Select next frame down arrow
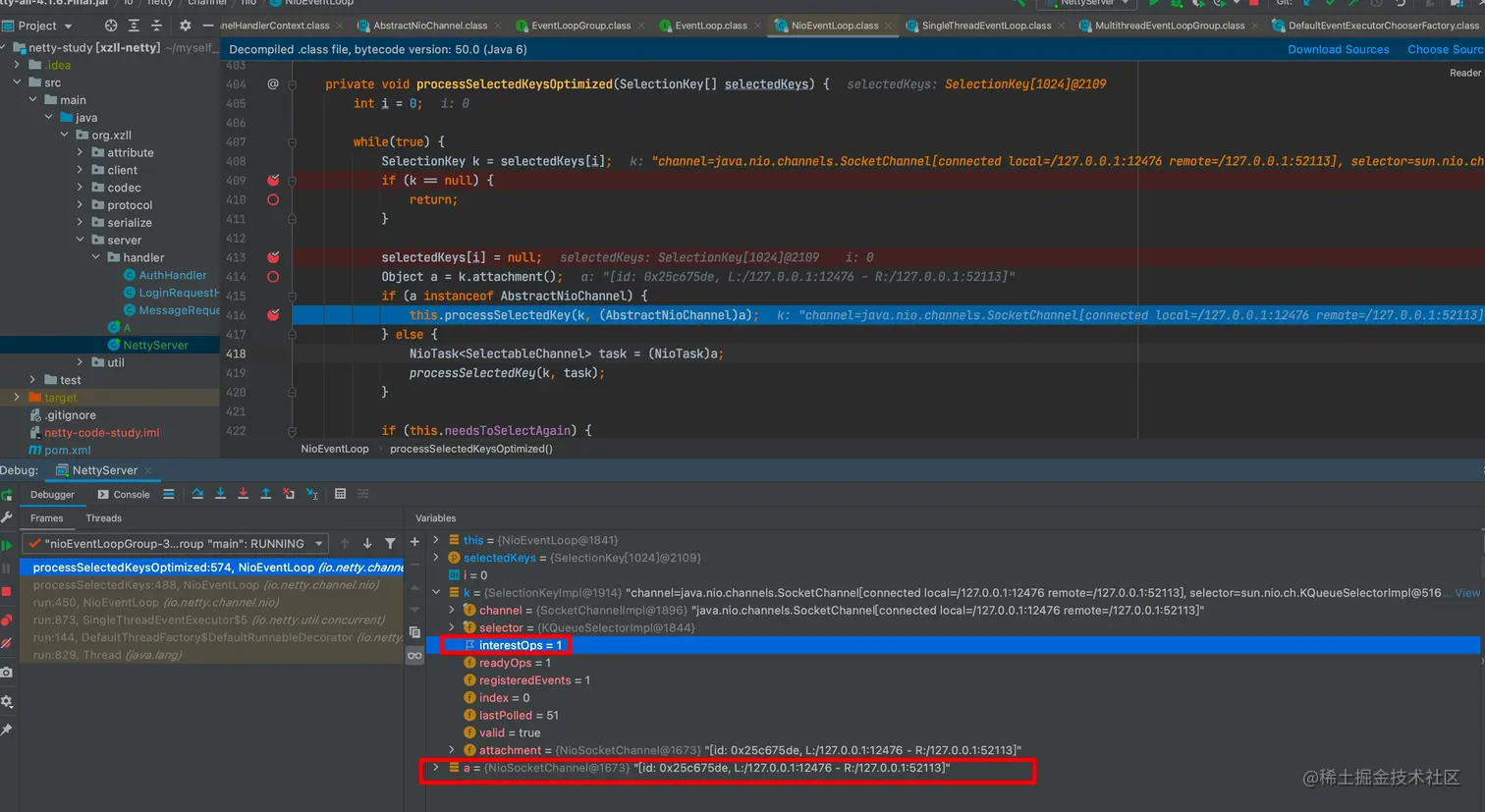 pos(367,543)
